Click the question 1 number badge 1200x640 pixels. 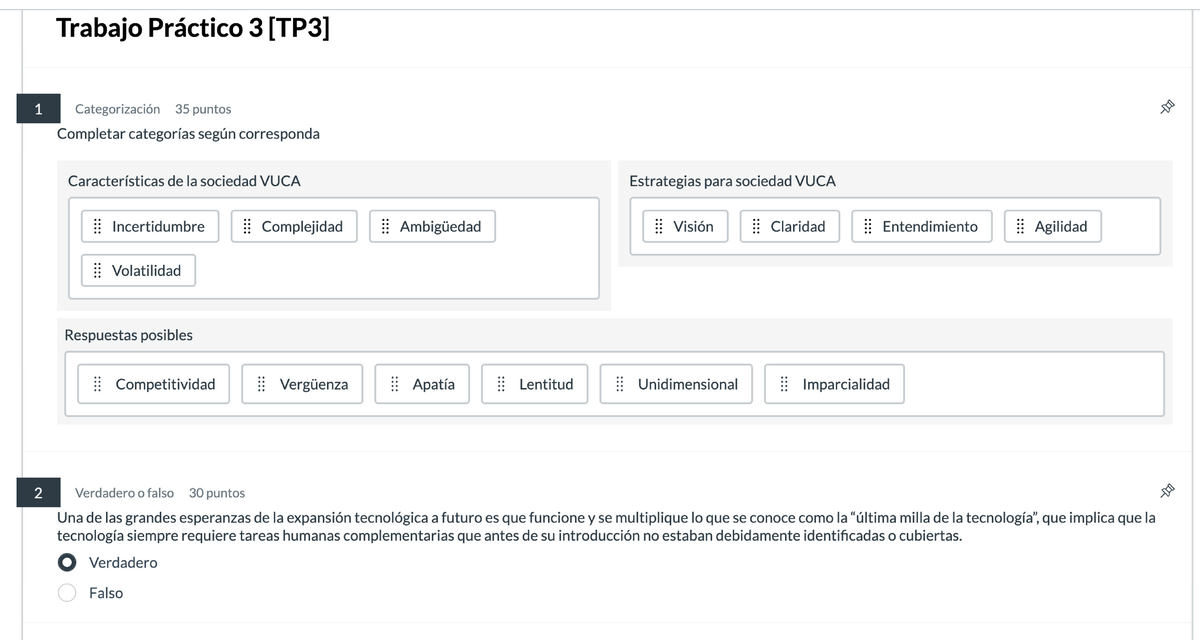coord(38,108)
